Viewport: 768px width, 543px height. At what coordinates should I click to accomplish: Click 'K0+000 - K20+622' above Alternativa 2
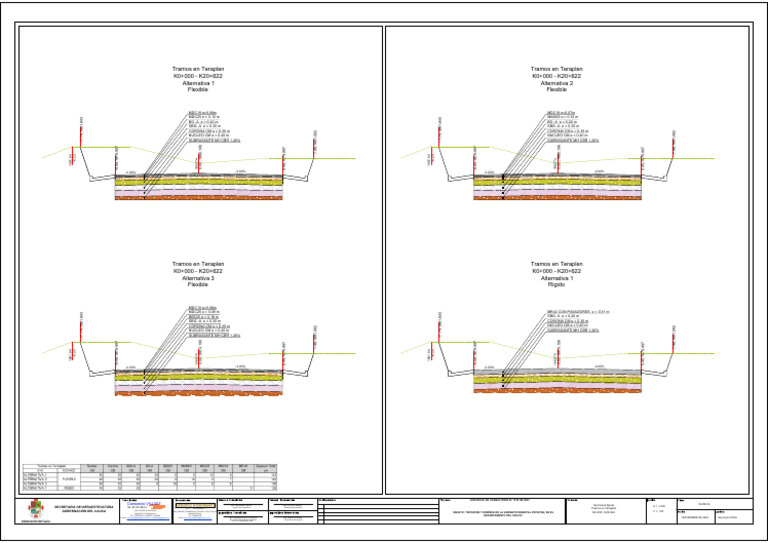click(556, 76)
